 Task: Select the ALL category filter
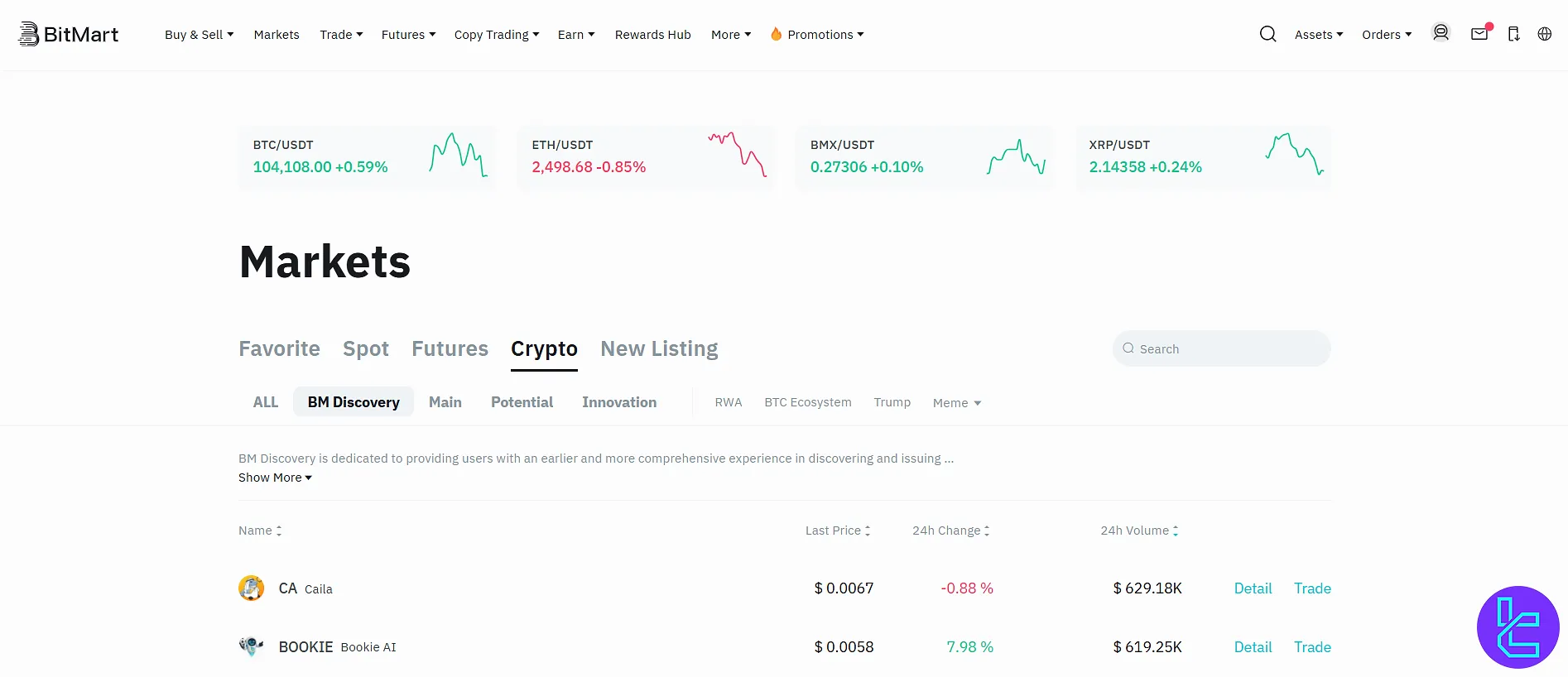266,402
